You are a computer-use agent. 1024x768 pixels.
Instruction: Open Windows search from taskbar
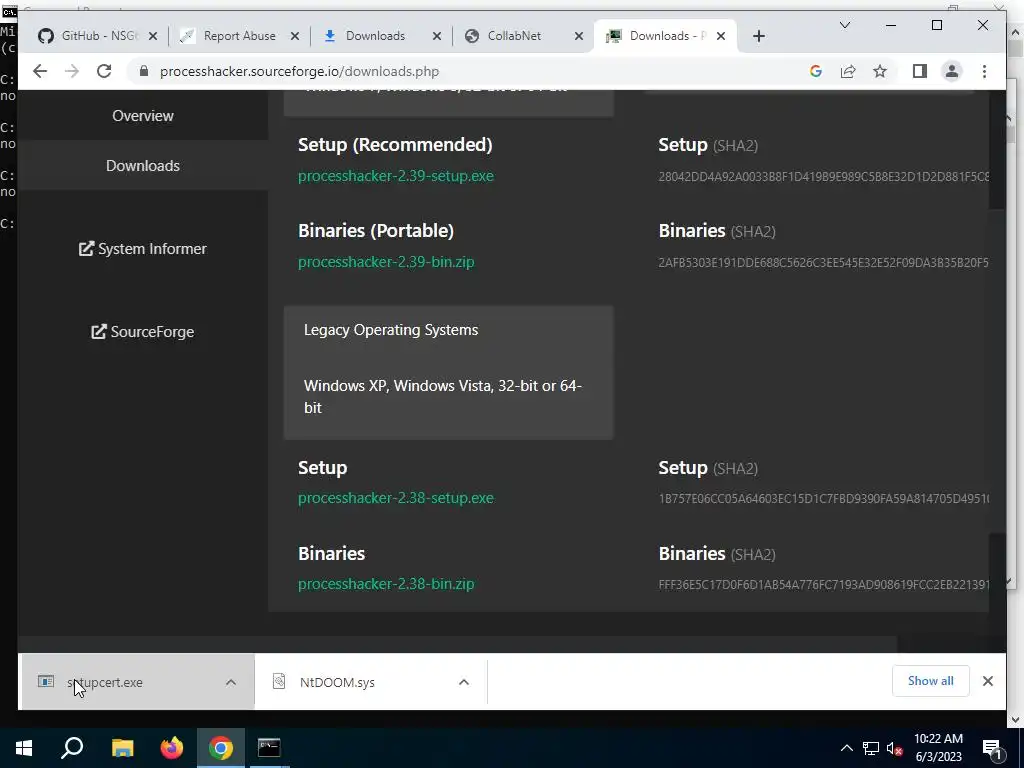72,748
